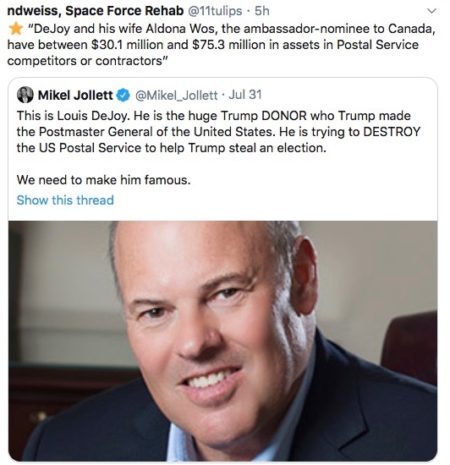
Task: Click the gold star emoji in tweet
Action: pos(15,29)
